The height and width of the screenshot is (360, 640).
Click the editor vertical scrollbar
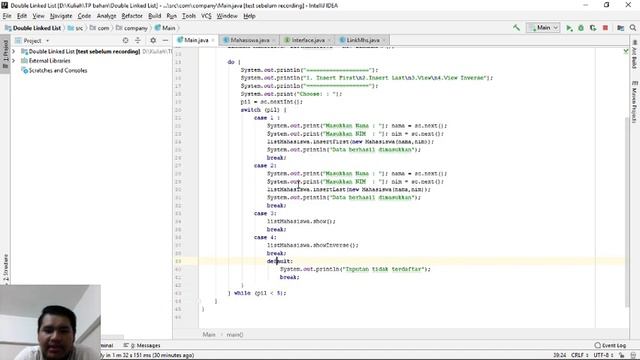pos(627,212)
